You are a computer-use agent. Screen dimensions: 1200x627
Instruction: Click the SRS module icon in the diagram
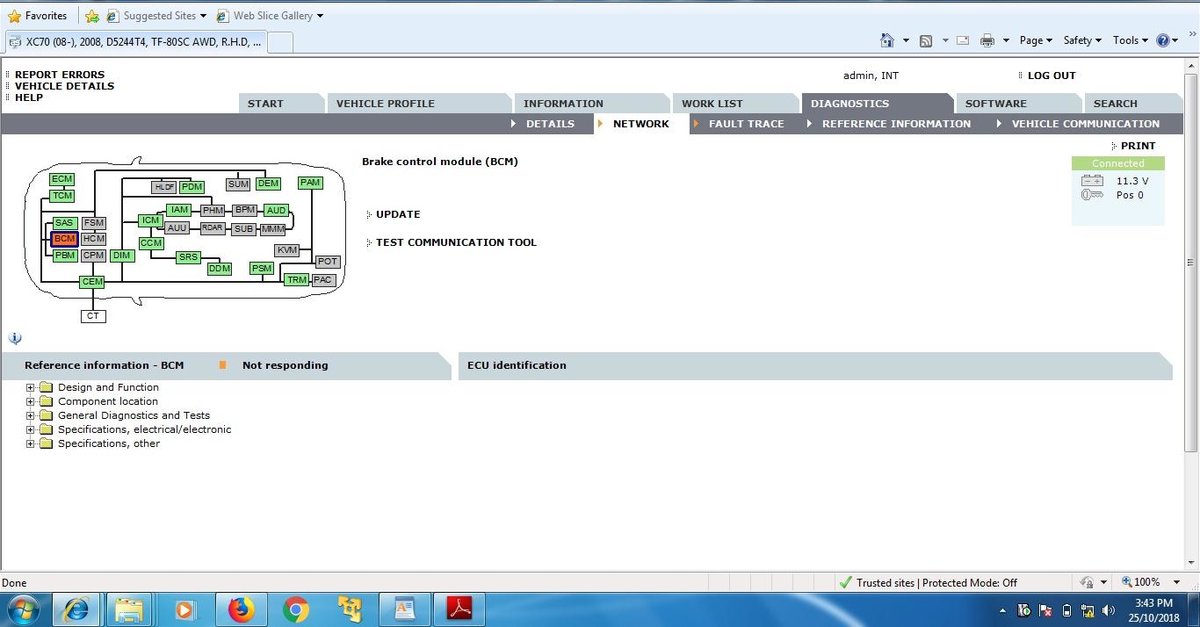188,257
